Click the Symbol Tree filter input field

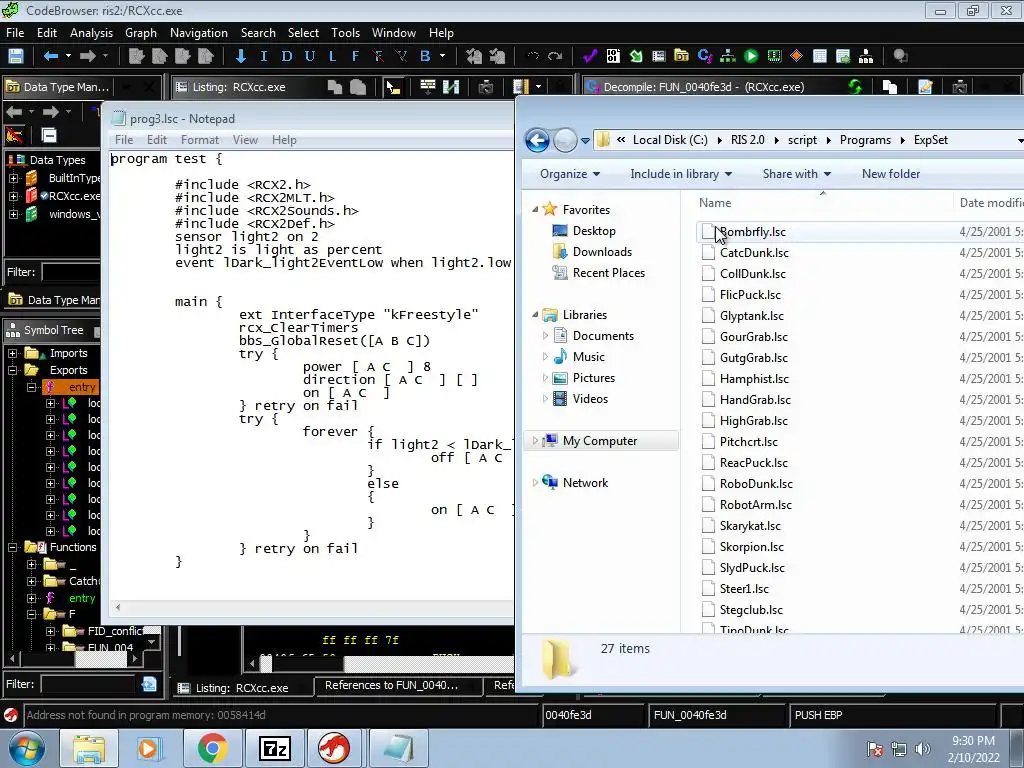click(x=89, y=684)
